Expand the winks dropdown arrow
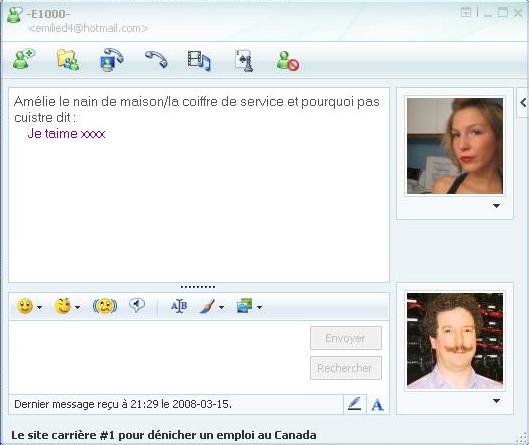 click(77, 307)
